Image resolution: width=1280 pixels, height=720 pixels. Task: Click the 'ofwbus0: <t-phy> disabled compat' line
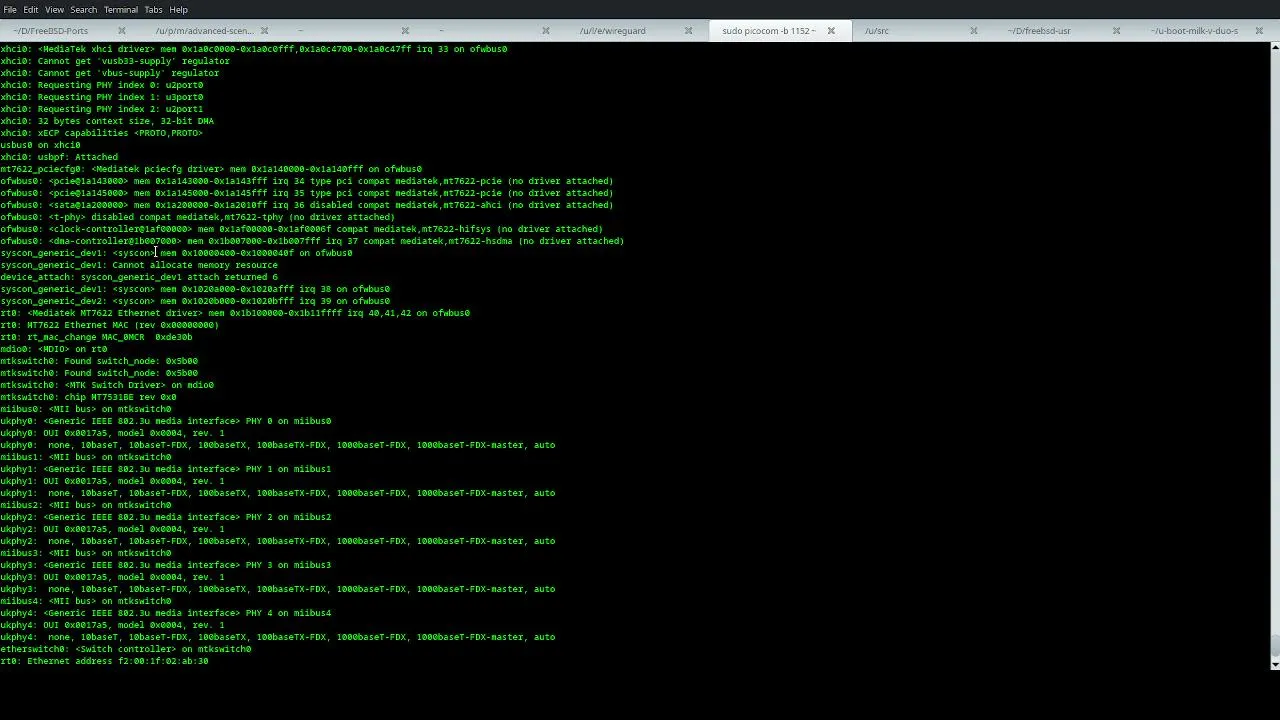(197, 217)
